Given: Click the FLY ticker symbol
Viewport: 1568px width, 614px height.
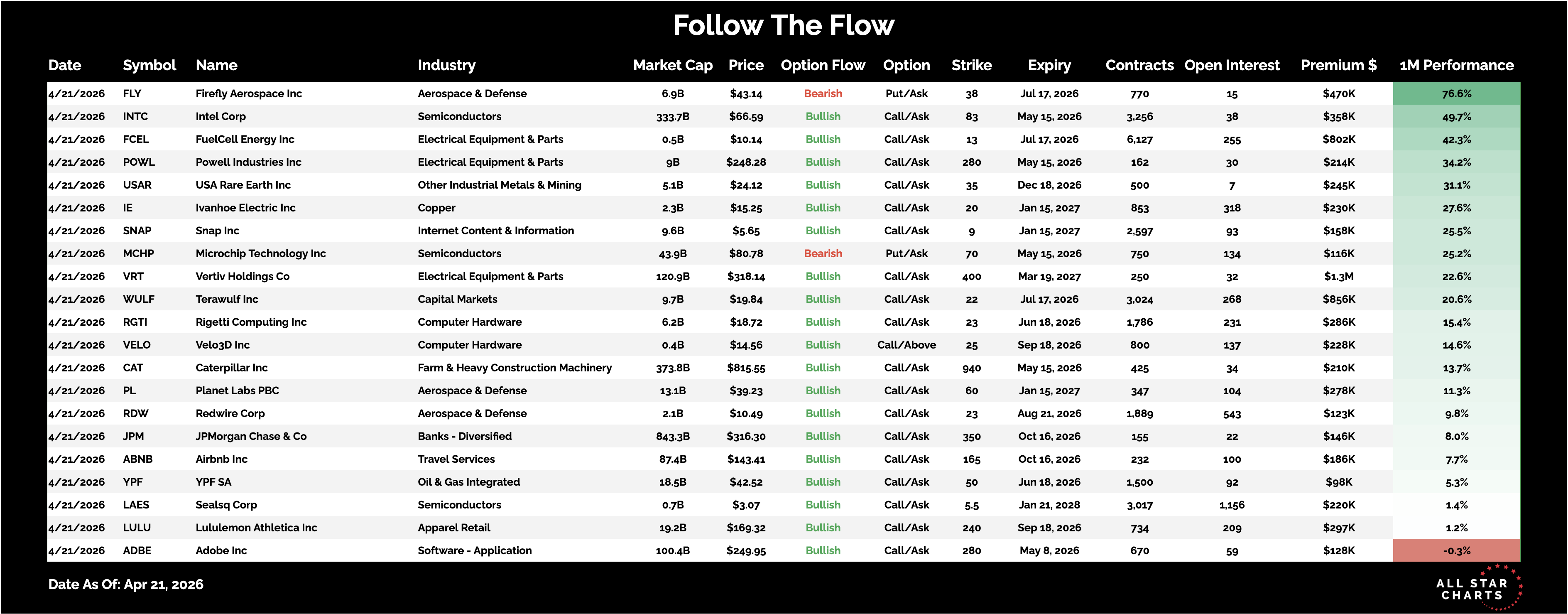Looking at the screenshot, I should (x=132, y=94).
